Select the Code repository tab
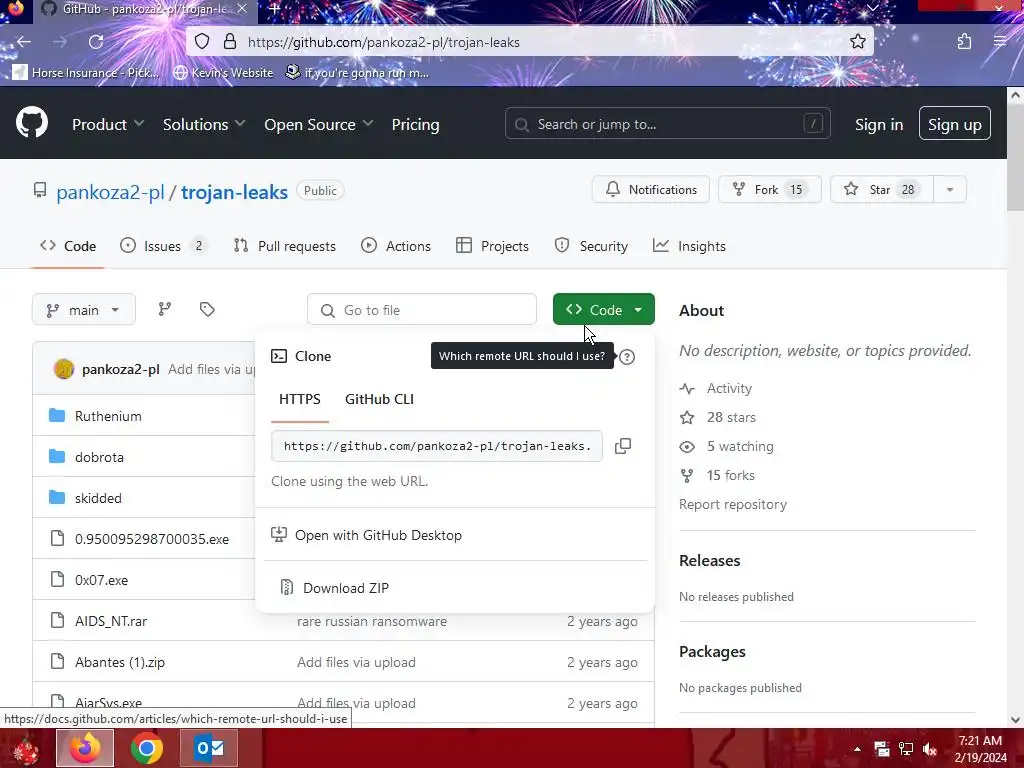This screenshot has width=1024, height=768. 68,246
